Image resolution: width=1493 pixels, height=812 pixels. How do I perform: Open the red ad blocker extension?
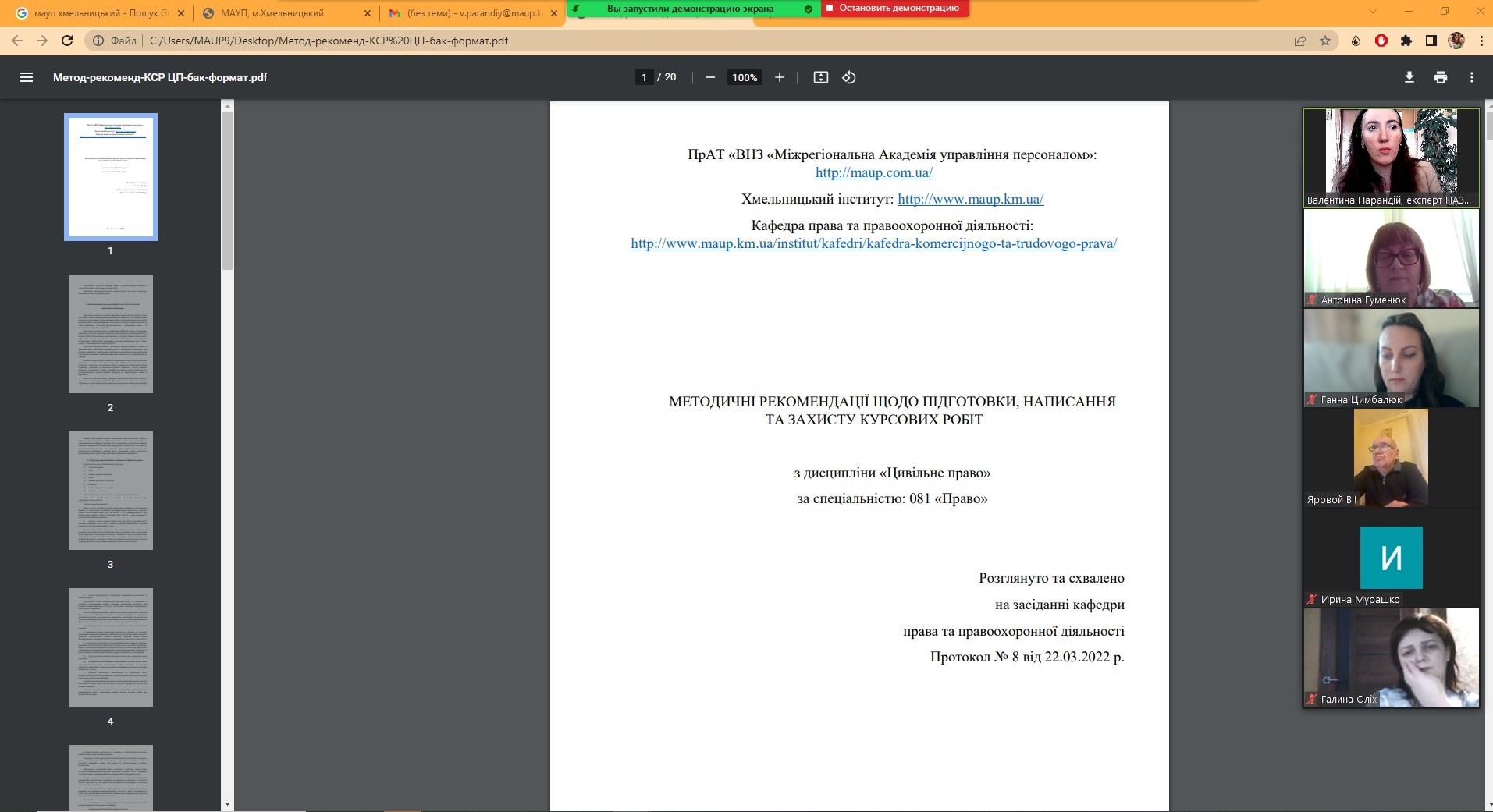[x=1381, y=41]
